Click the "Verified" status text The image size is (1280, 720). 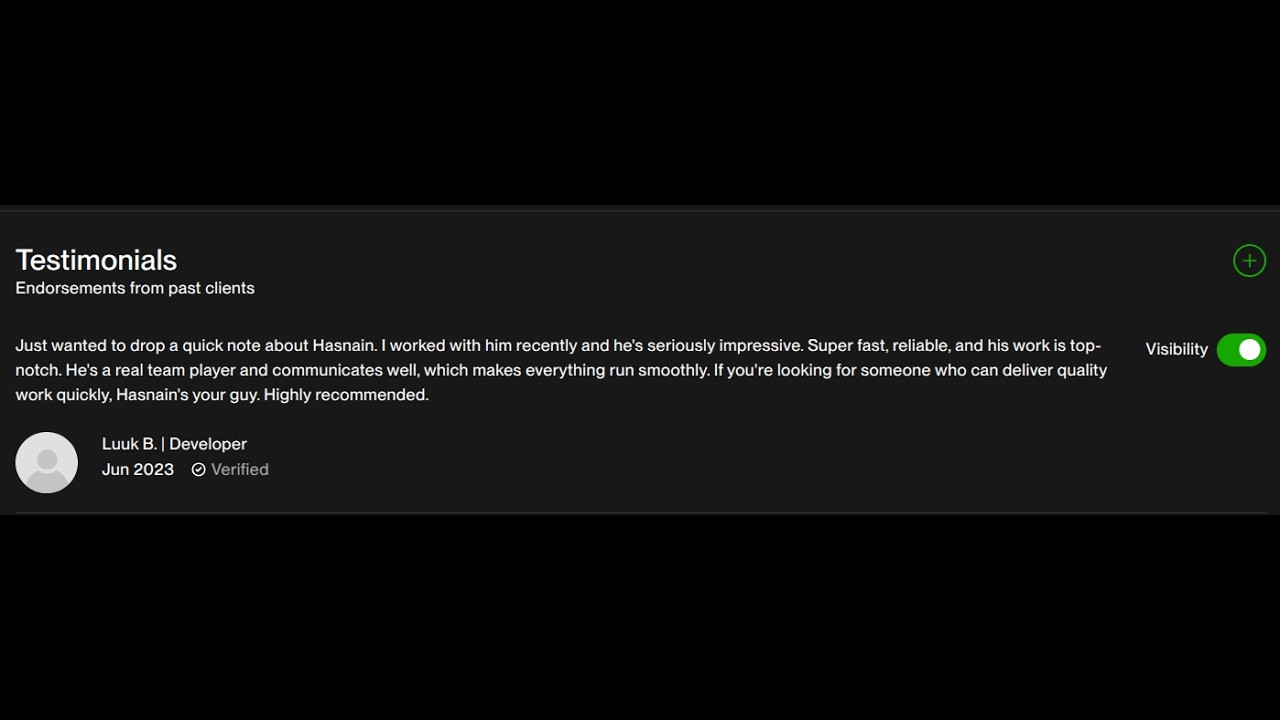[x=240, y=470]
